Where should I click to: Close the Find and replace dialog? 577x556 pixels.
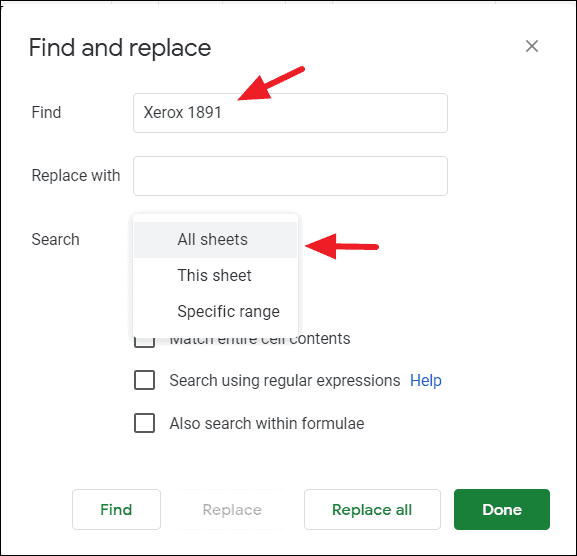pyautogui.click(x=532, y=46)
